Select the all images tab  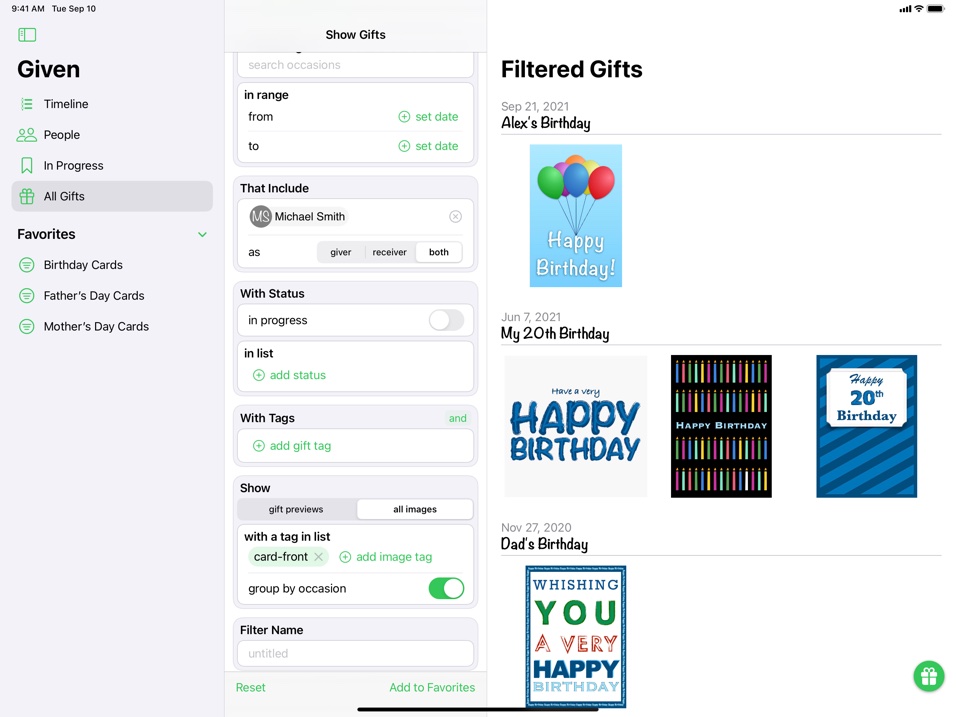pyautogui.click(x=415, y=509)
